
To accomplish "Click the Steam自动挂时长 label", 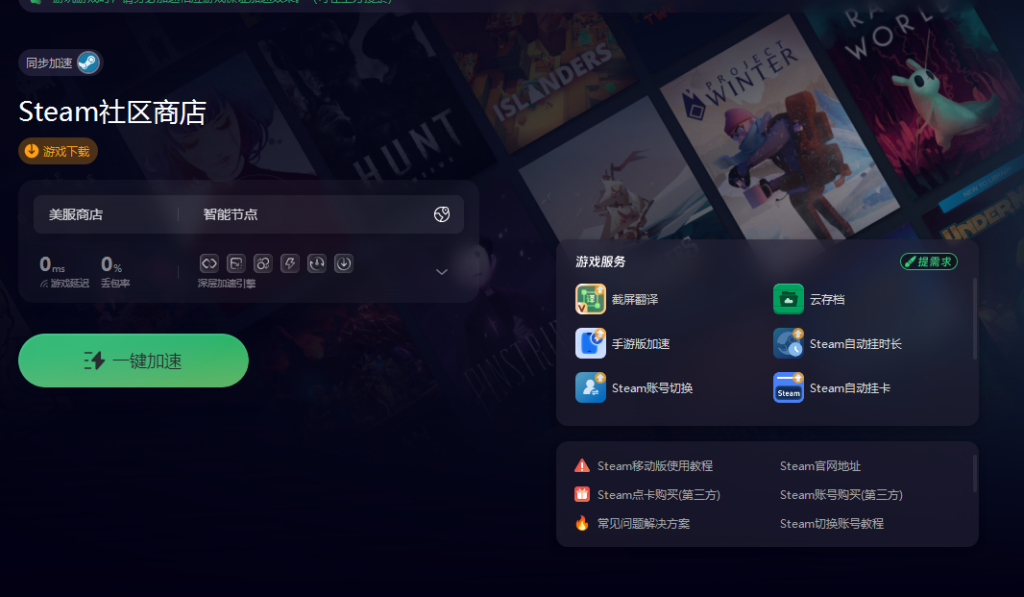I will click(856, 344).
